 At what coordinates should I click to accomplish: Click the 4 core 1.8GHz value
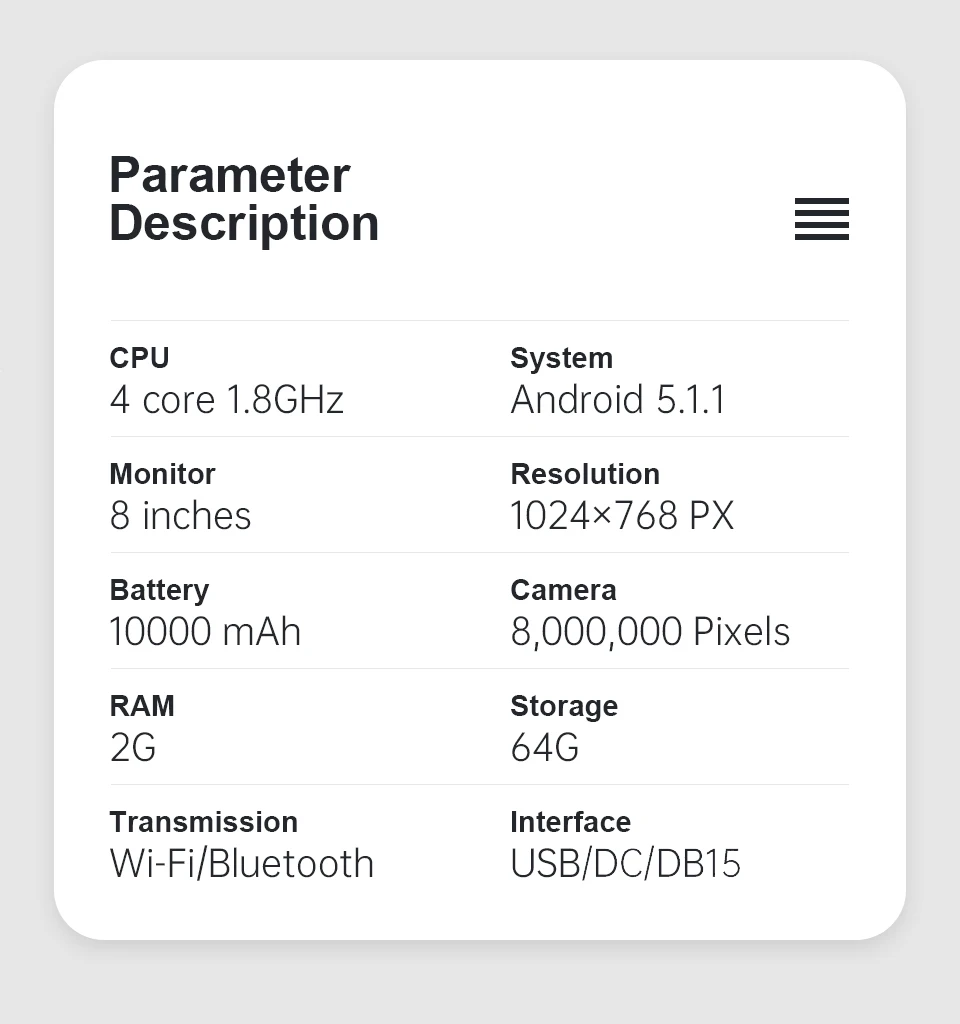(226, 400)
